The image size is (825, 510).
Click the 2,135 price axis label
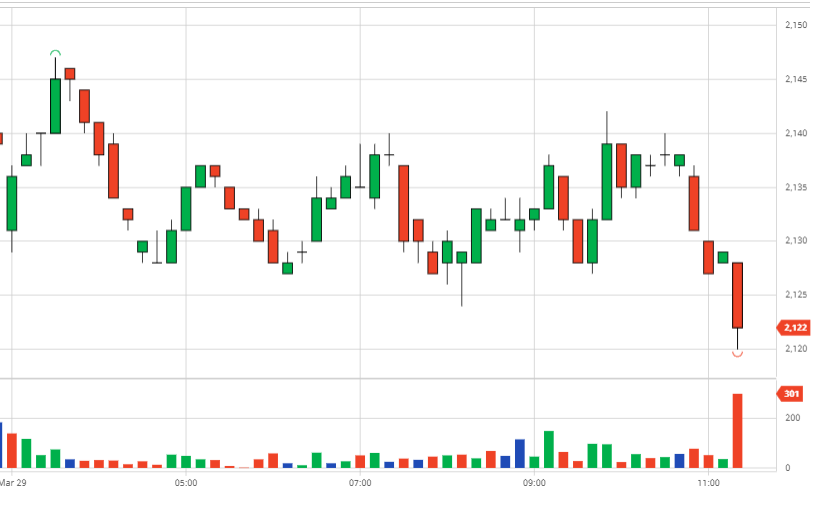(x=796, y=187)
